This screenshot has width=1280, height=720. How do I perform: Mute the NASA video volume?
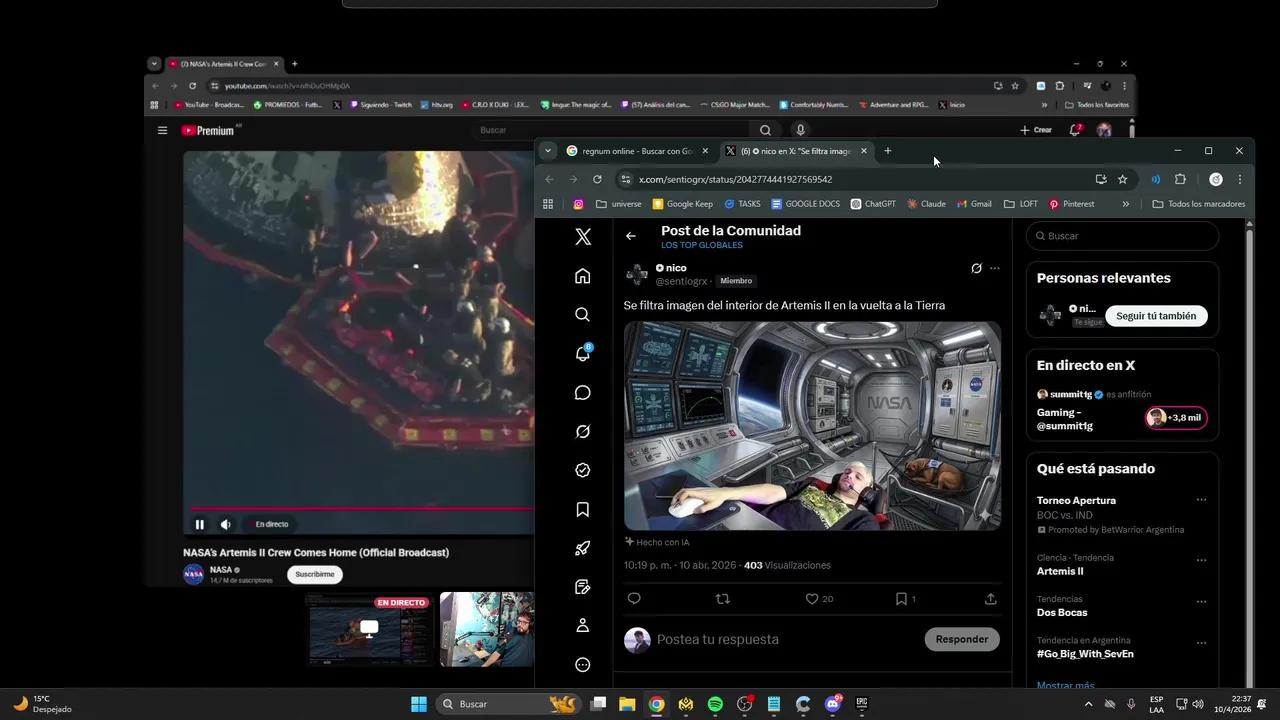[x=226, y=524]
